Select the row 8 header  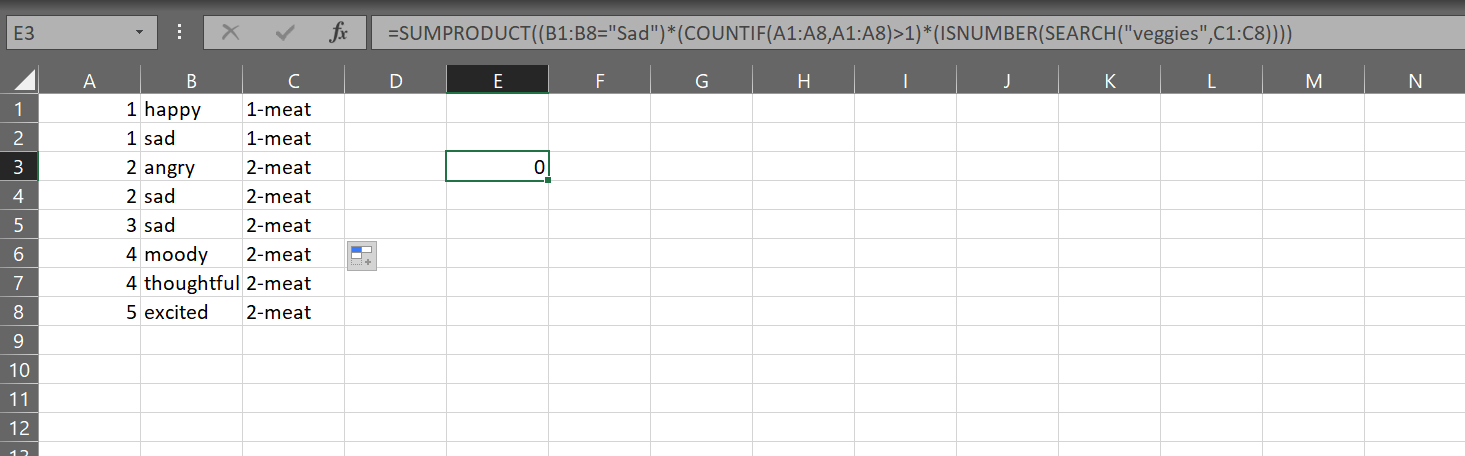(x=19, y=312)
